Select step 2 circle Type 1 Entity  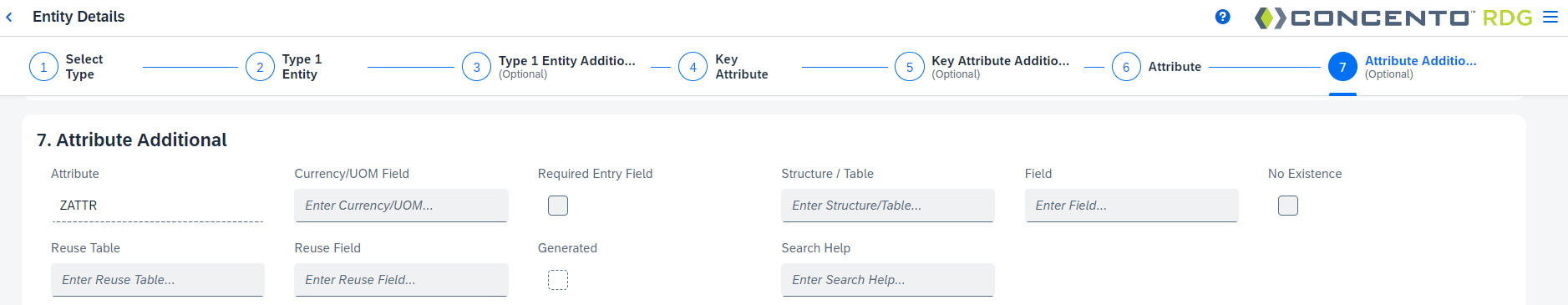pos(260,67)
